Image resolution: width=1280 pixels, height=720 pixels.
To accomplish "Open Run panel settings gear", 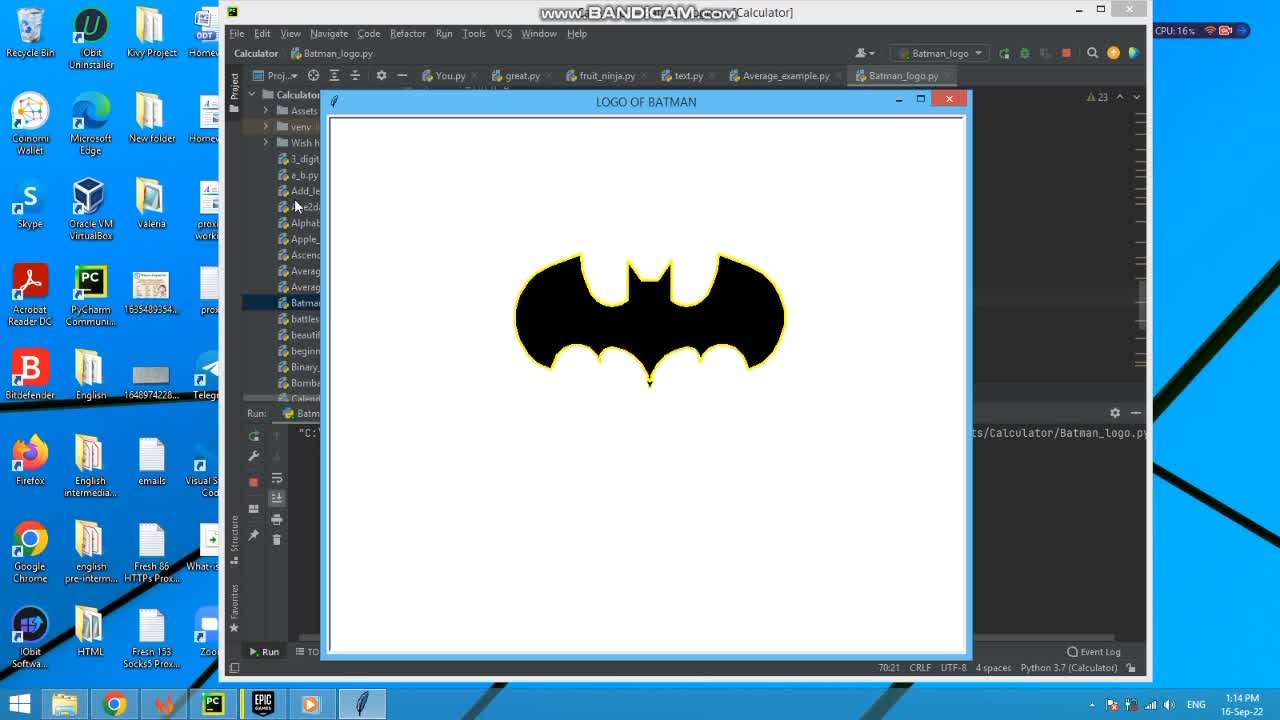I will pos(1115,413).
